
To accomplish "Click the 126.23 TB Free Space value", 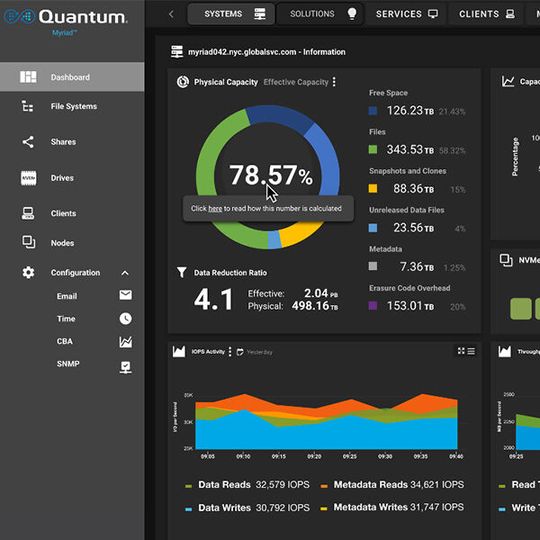I will (x=410, y=111).
